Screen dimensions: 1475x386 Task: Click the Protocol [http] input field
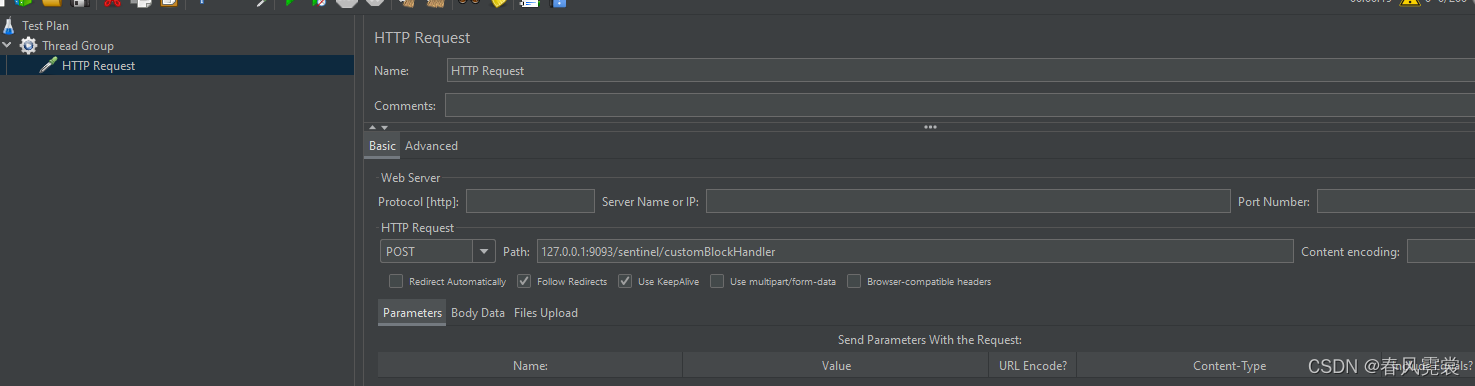pos(530,201)
